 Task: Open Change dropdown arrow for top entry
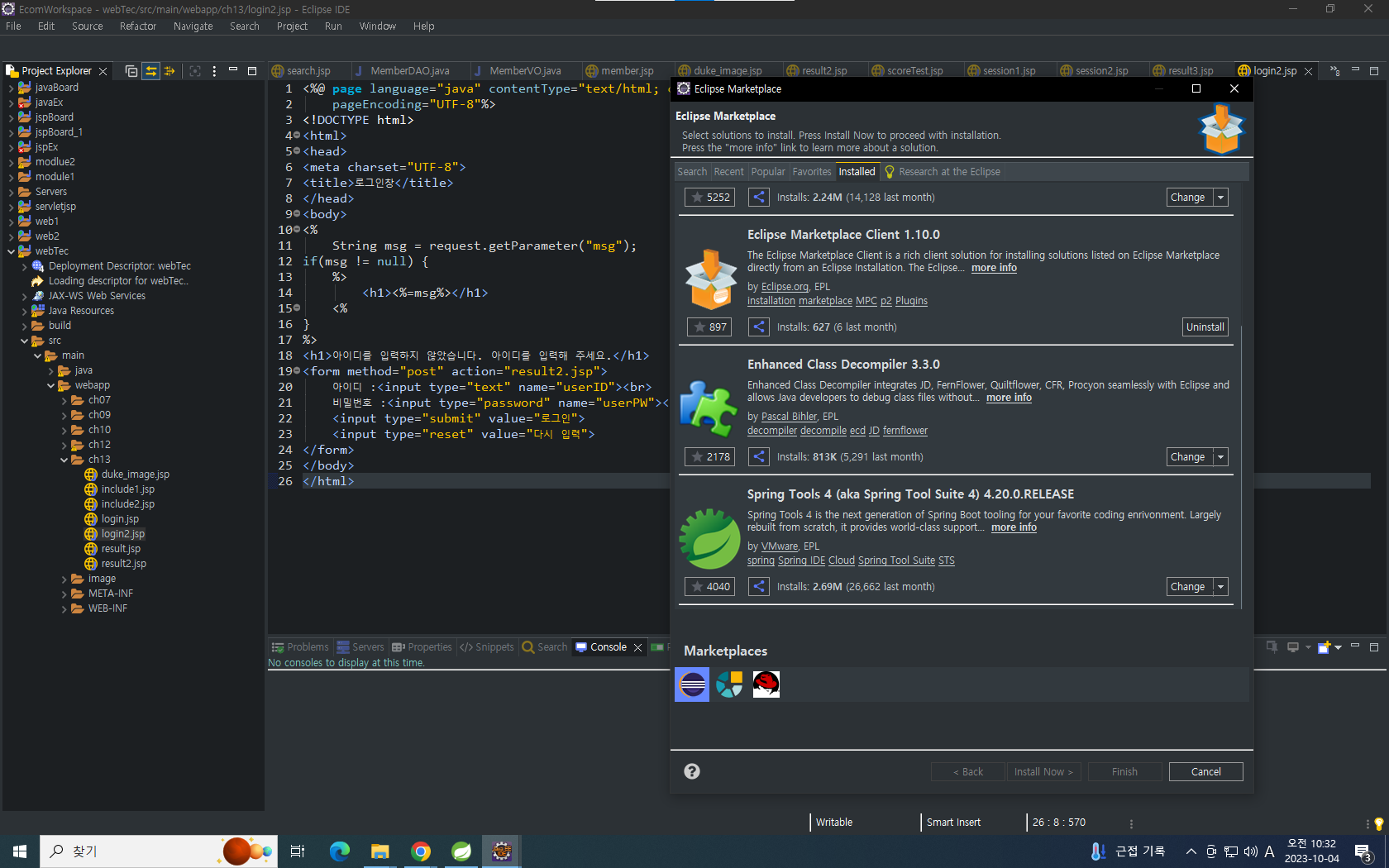1220,198
